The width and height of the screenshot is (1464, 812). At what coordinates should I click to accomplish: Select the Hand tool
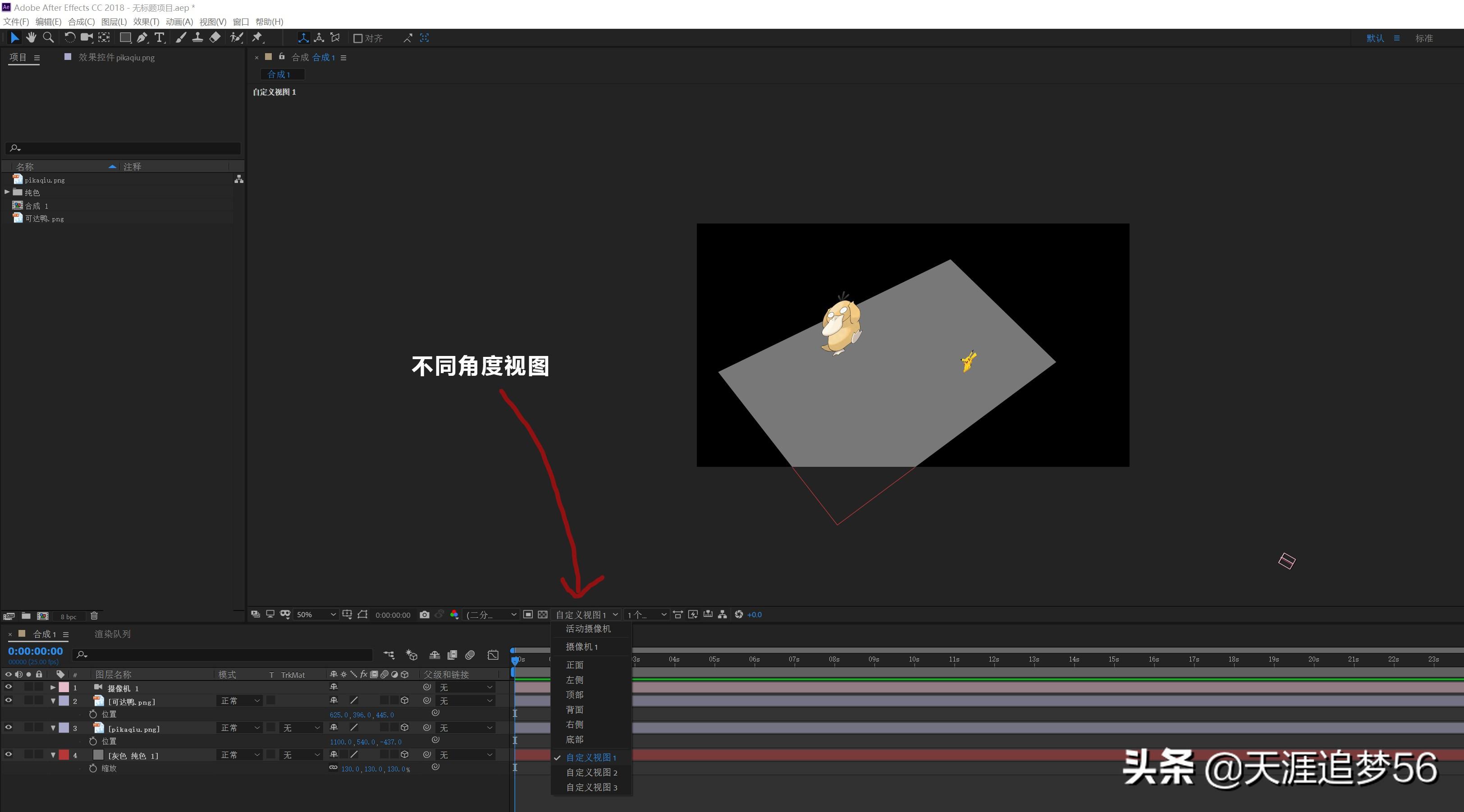[31, 37]
